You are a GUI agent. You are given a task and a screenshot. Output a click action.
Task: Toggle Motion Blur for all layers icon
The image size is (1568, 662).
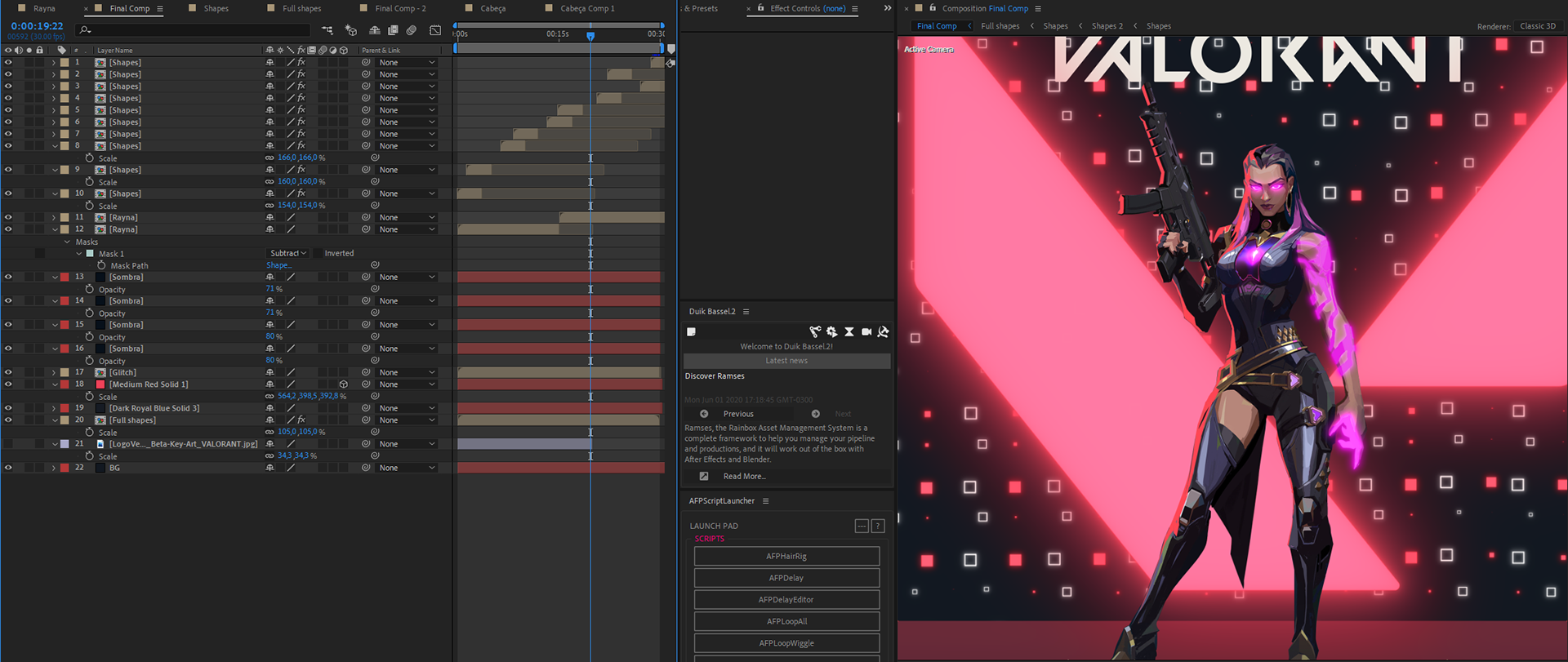412,30
